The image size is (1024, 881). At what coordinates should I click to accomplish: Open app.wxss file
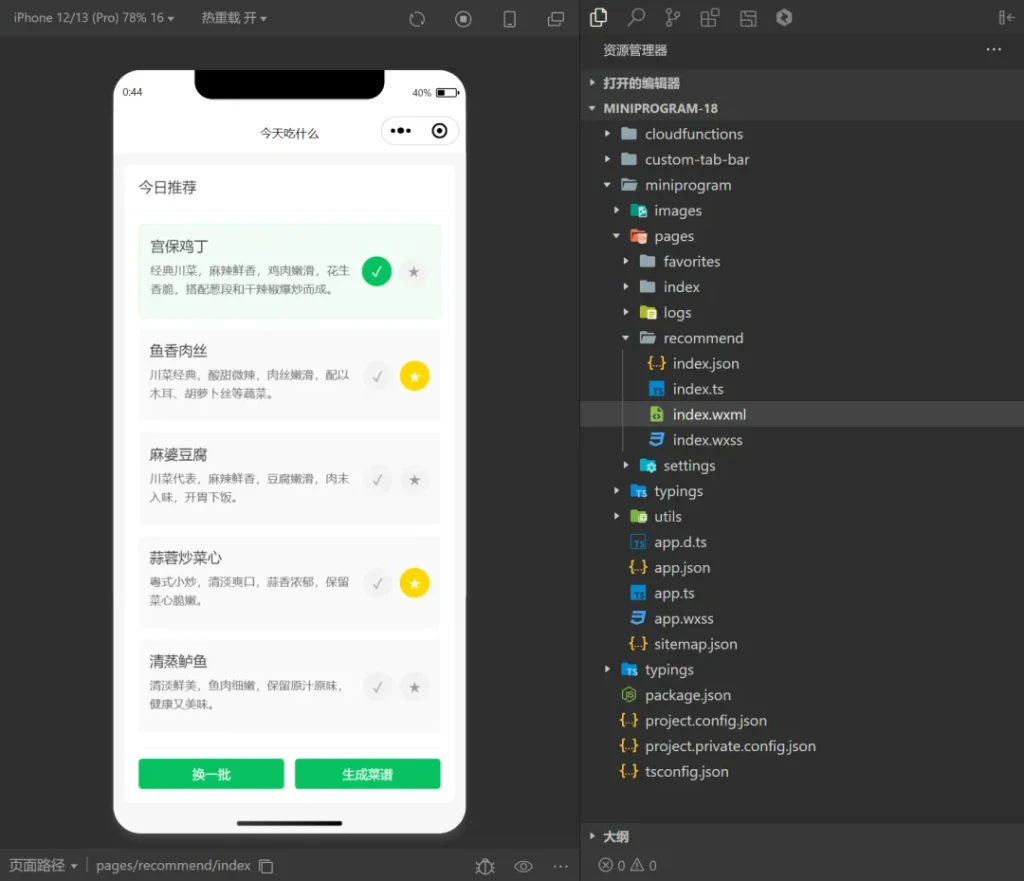[801, 618]
